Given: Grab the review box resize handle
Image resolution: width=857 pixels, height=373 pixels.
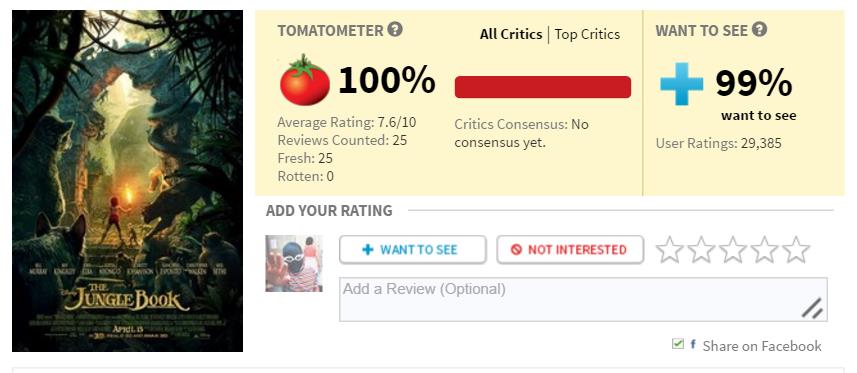Looking at the screenshot, I should (x=812, y=308).
